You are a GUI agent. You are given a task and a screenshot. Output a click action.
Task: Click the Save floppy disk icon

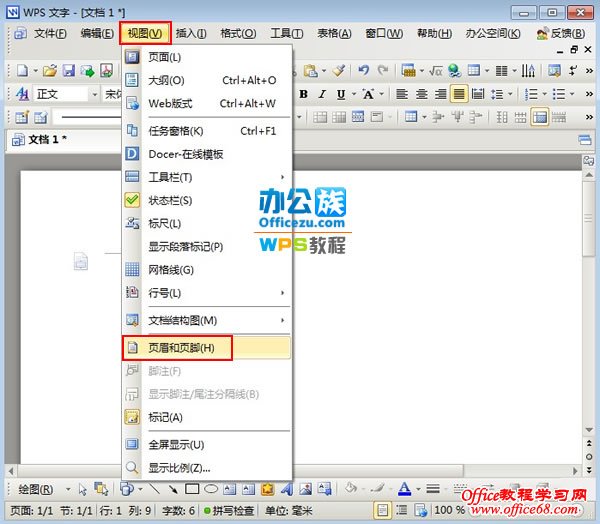tap(69, 71)
